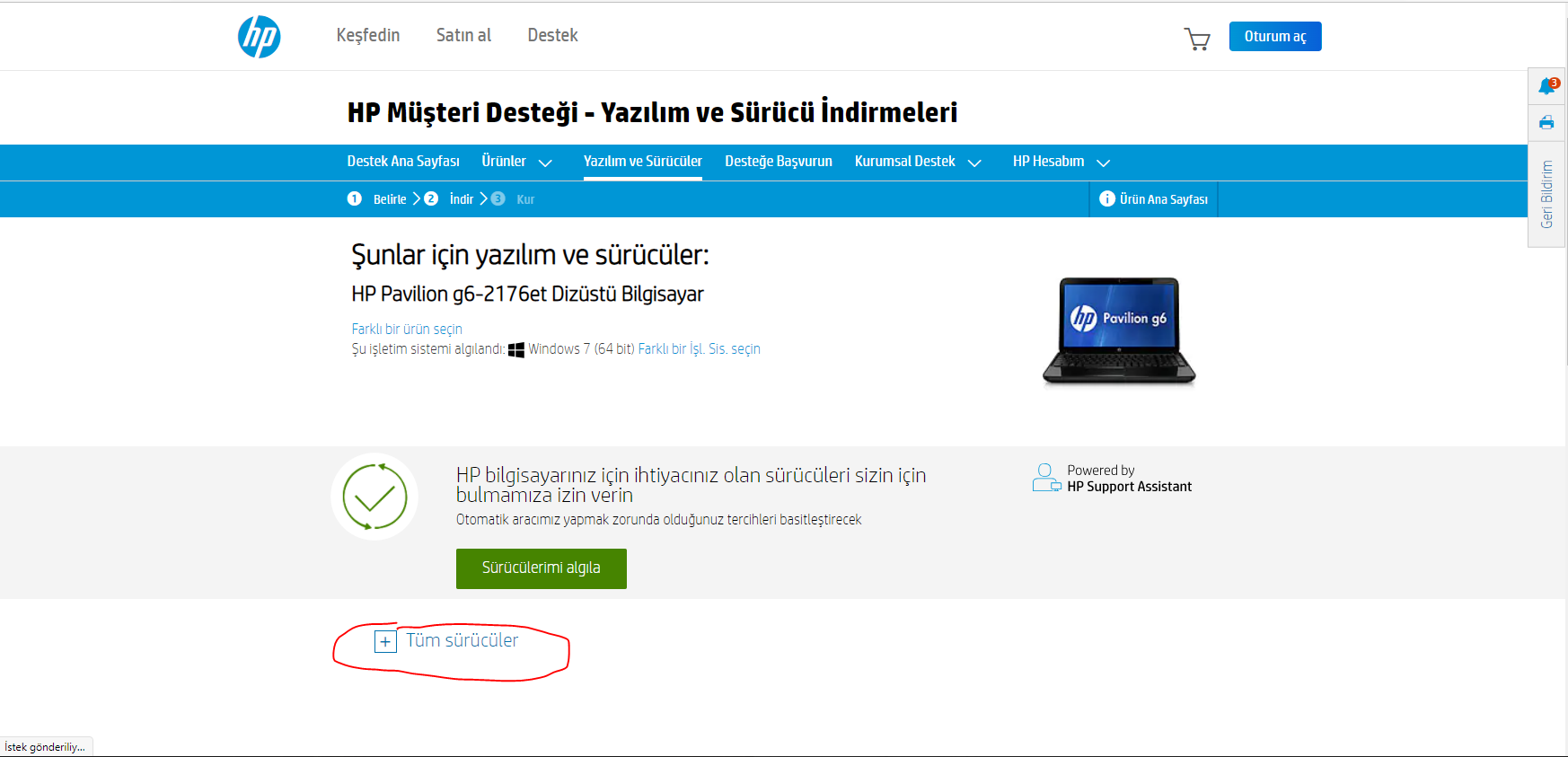Expand the Kurumsal Destek chevron

(974, 163)
